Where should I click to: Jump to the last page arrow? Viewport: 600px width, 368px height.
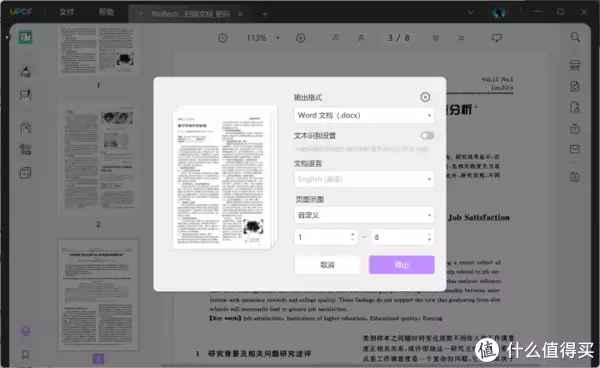coord(461,37)
